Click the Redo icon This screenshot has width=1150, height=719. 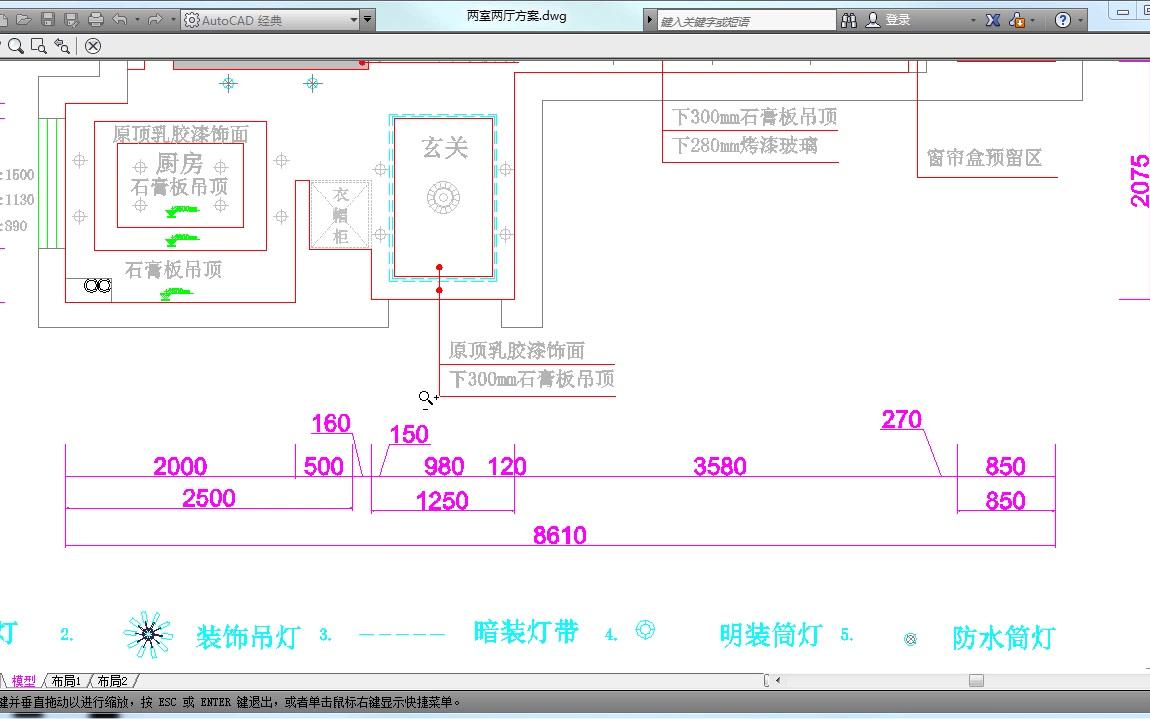point(156,19)
